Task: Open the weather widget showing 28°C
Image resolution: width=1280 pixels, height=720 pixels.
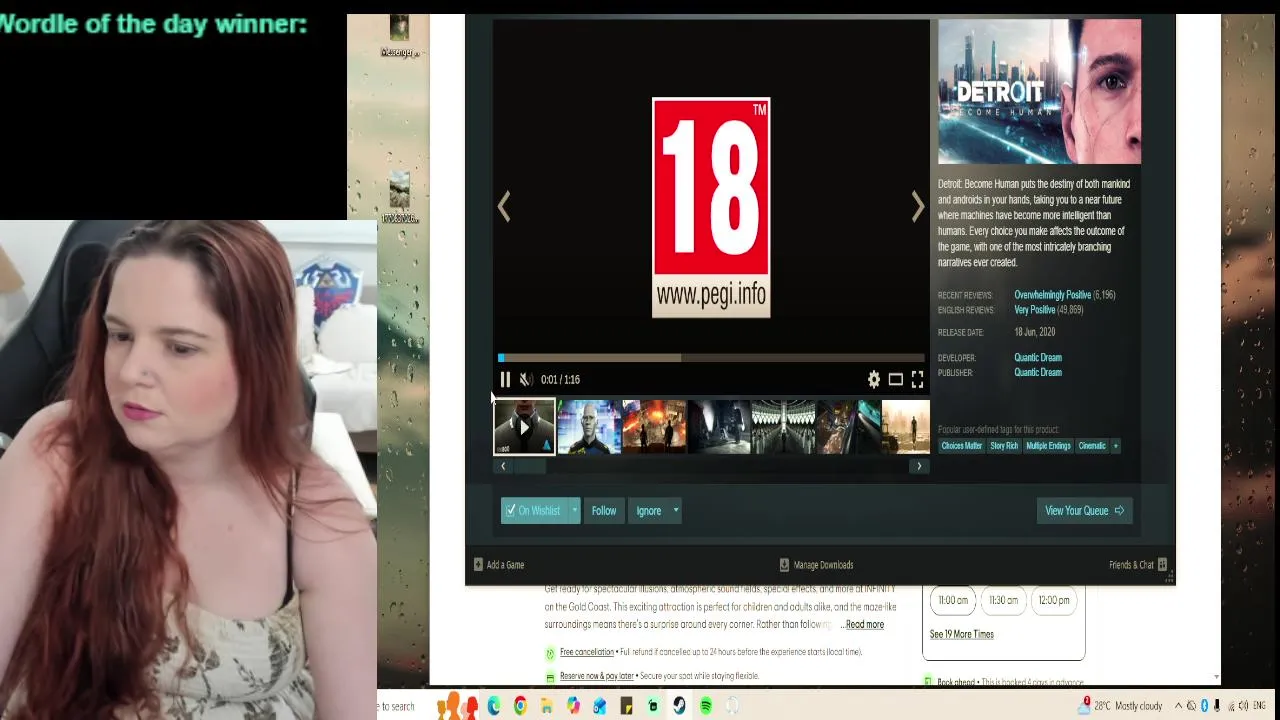Action: point(1121,706)
